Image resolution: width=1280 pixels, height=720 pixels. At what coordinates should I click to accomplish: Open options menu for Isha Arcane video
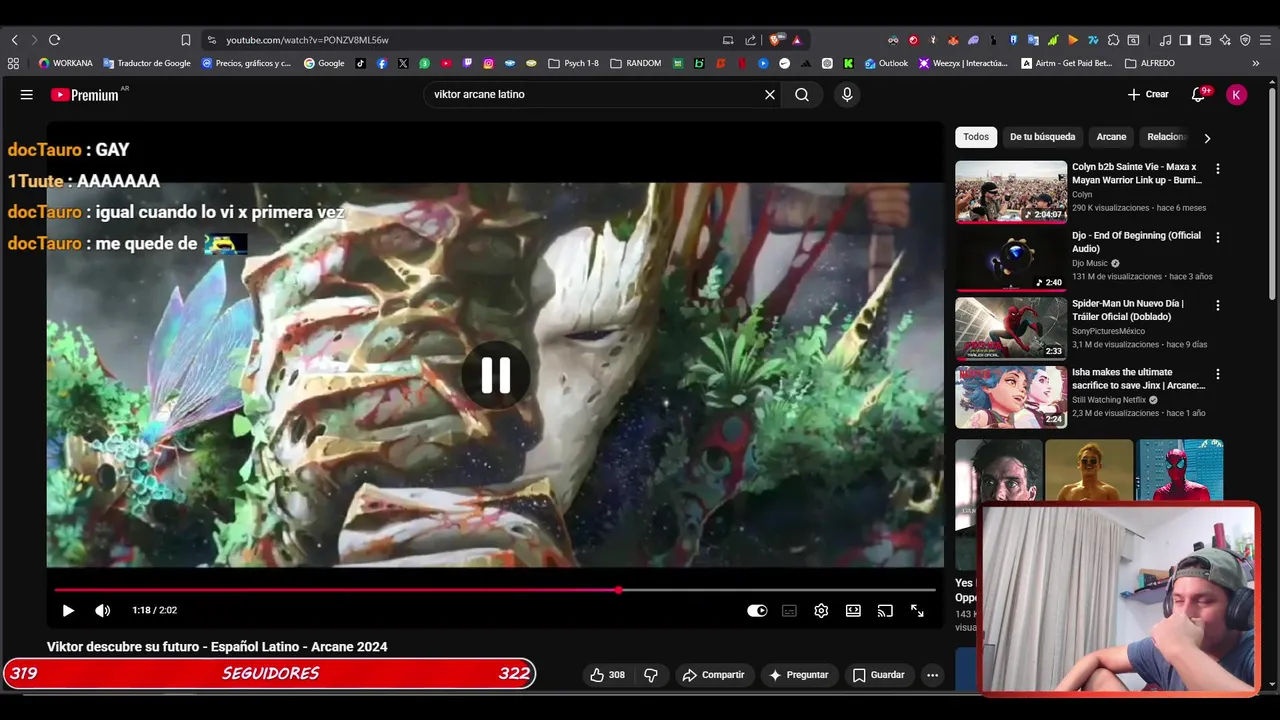1217,374
